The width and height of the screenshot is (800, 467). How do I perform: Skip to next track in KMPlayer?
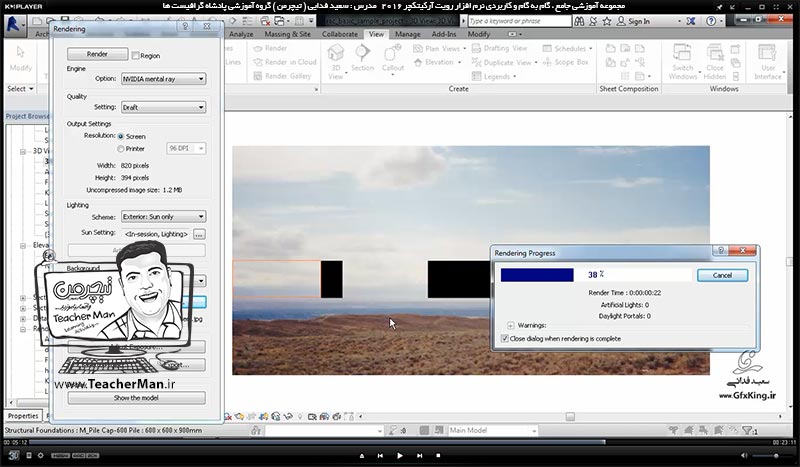(x=419, y=456)
